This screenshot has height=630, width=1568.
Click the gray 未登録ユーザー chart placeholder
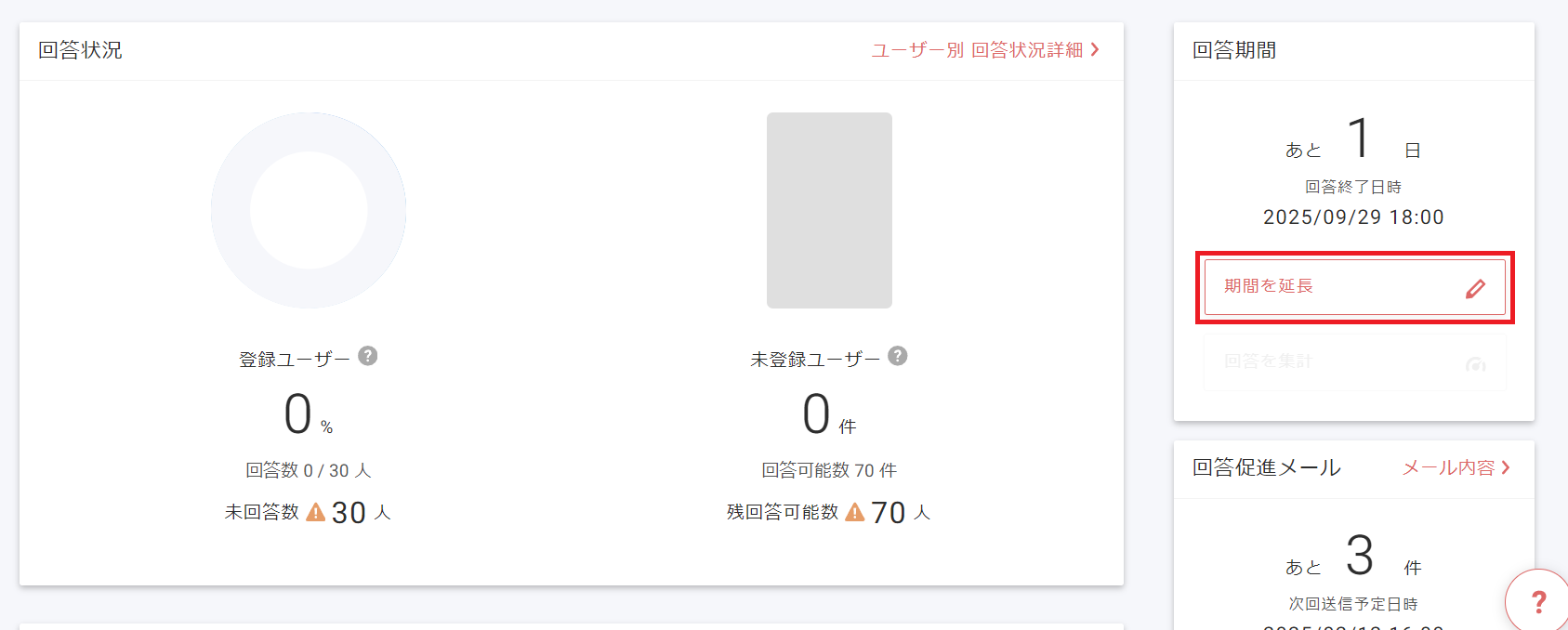coord(829,211)
